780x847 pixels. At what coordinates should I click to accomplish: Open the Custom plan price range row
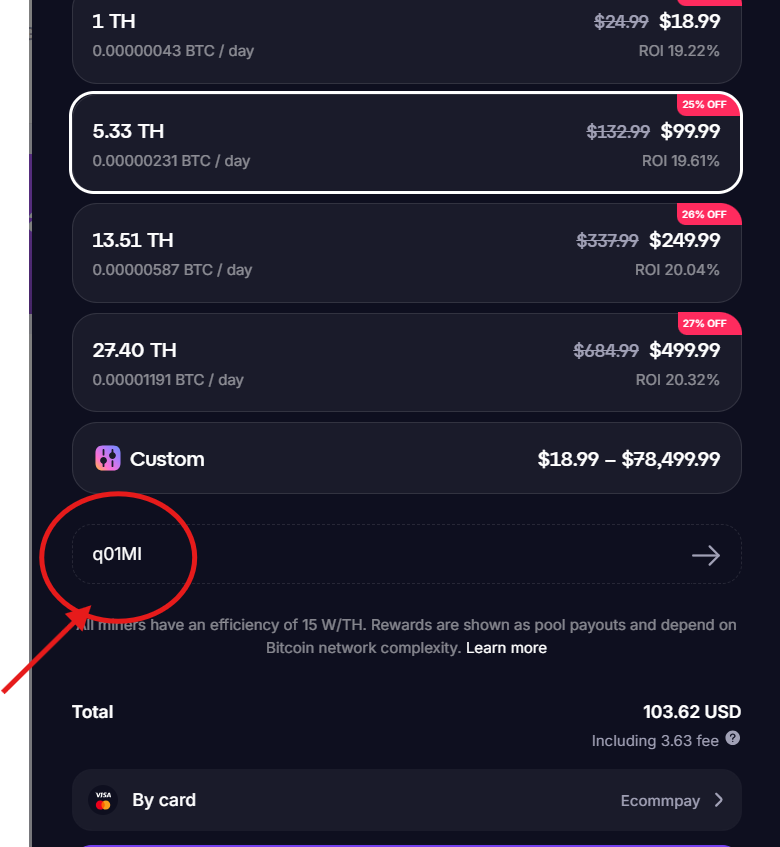tap(406, 458)
